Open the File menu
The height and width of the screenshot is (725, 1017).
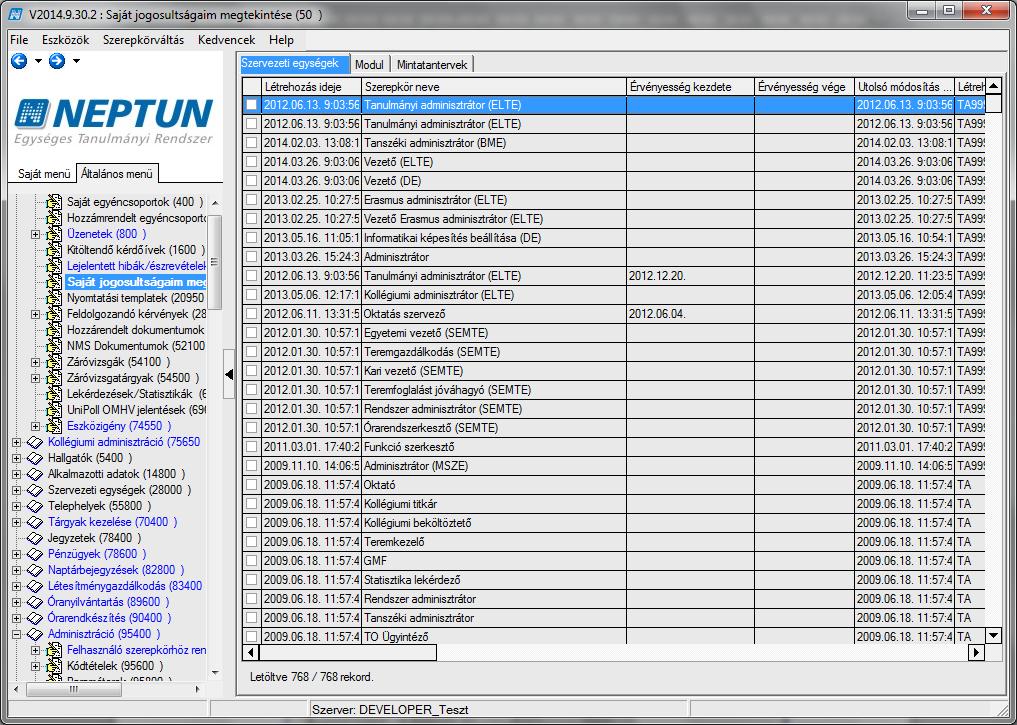[19, 40]
